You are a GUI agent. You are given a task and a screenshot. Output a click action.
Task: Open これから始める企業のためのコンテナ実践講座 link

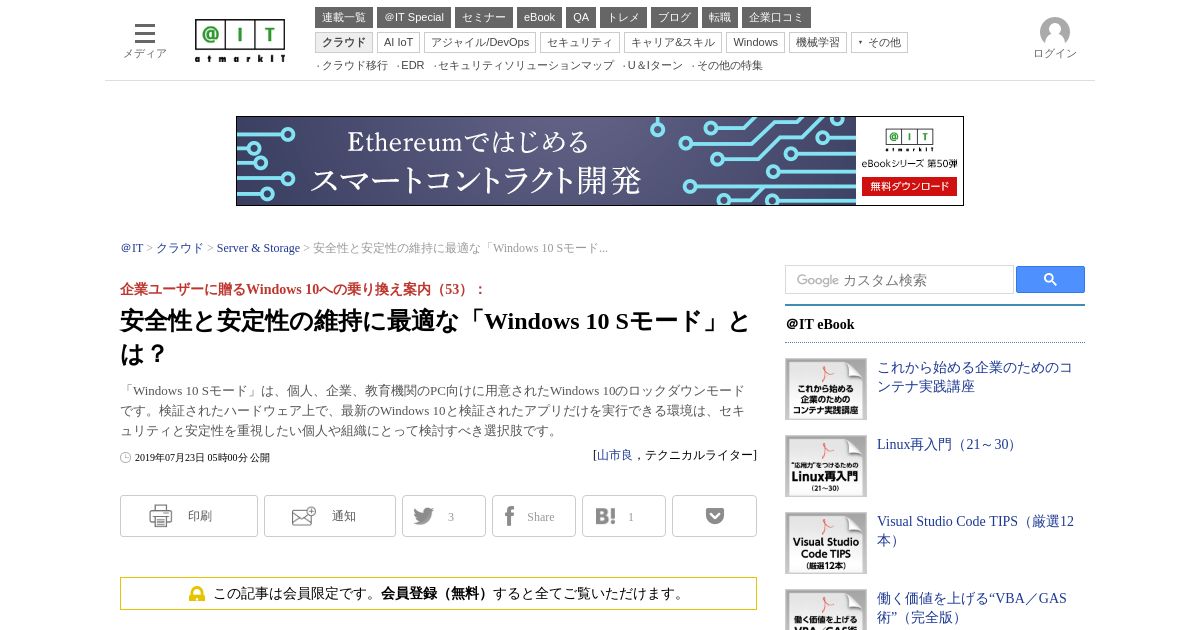pos(975,377)
